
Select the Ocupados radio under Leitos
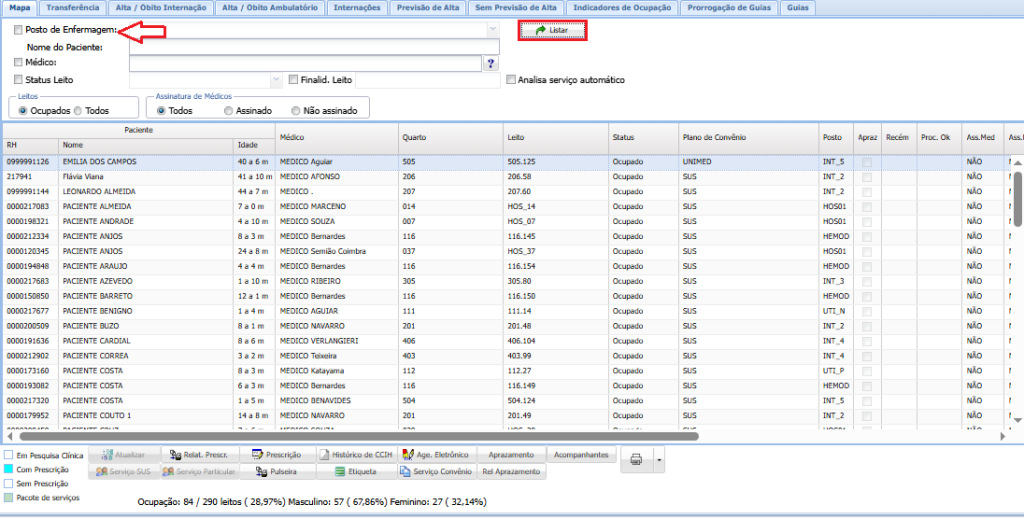pos(24,111)
